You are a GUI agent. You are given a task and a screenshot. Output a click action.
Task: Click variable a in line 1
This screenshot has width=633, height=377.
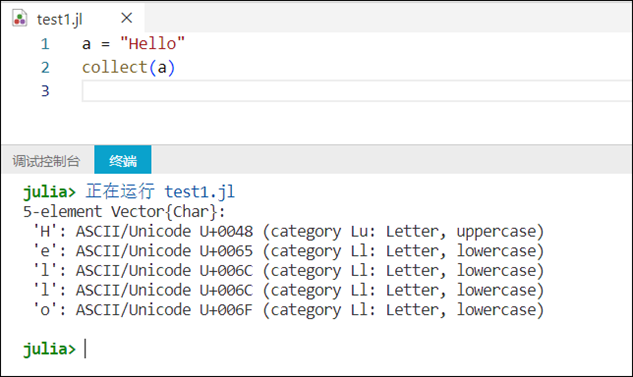point(86,44)
